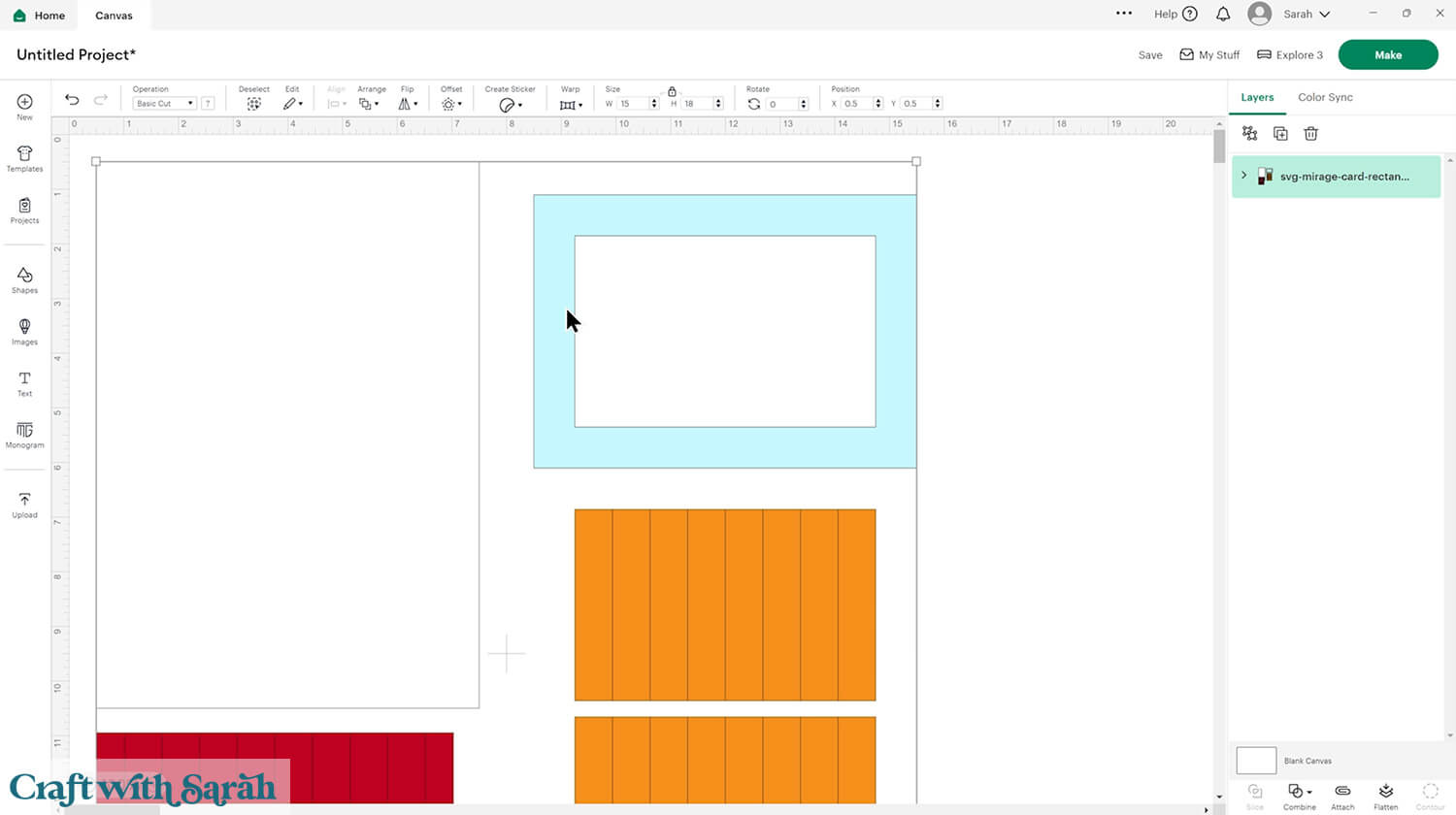Flatten the selected layers
1456x815 pixels.
1385,794
